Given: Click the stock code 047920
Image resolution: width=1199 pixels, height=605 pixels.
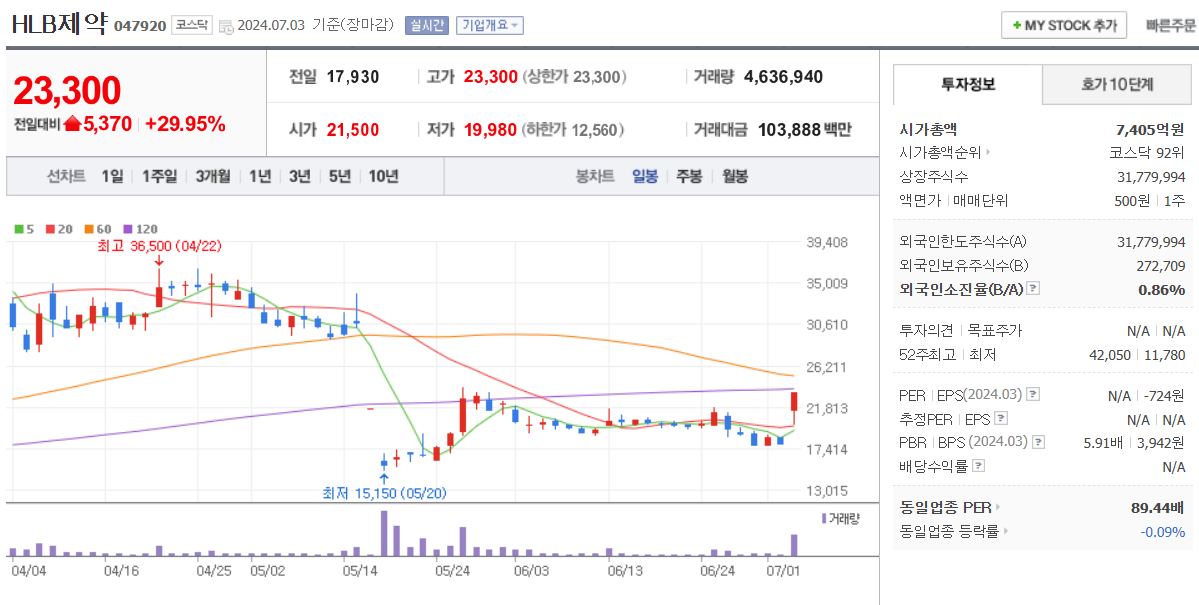Looking at the screenshot, I should (140, 26).
